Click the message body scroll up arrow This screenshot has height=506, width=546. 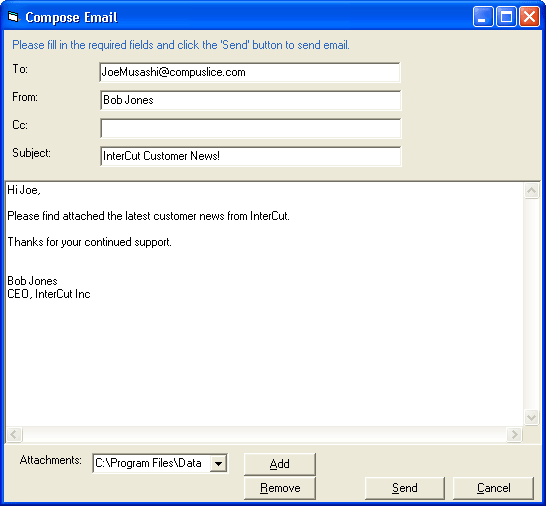click(531, 190)
